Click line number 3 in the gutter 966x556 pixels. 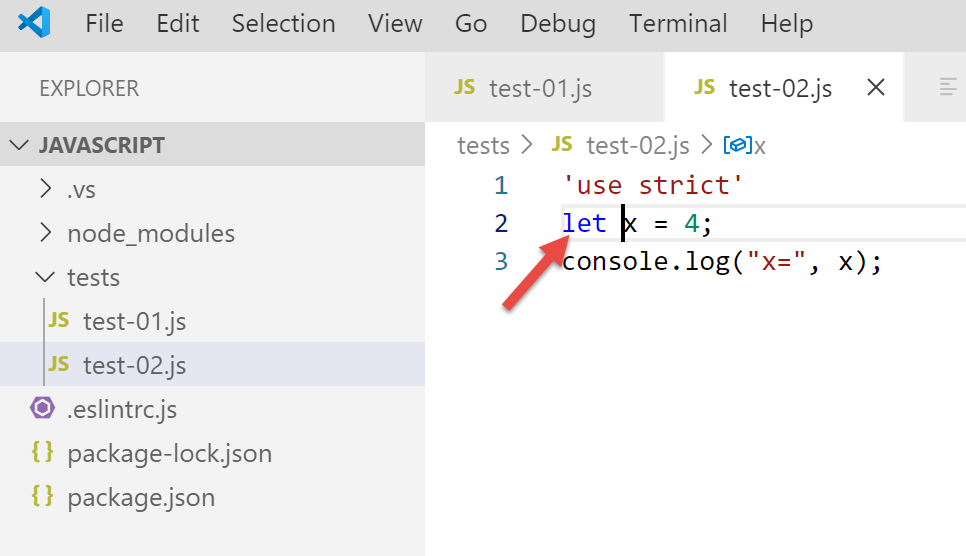point(501,261)
